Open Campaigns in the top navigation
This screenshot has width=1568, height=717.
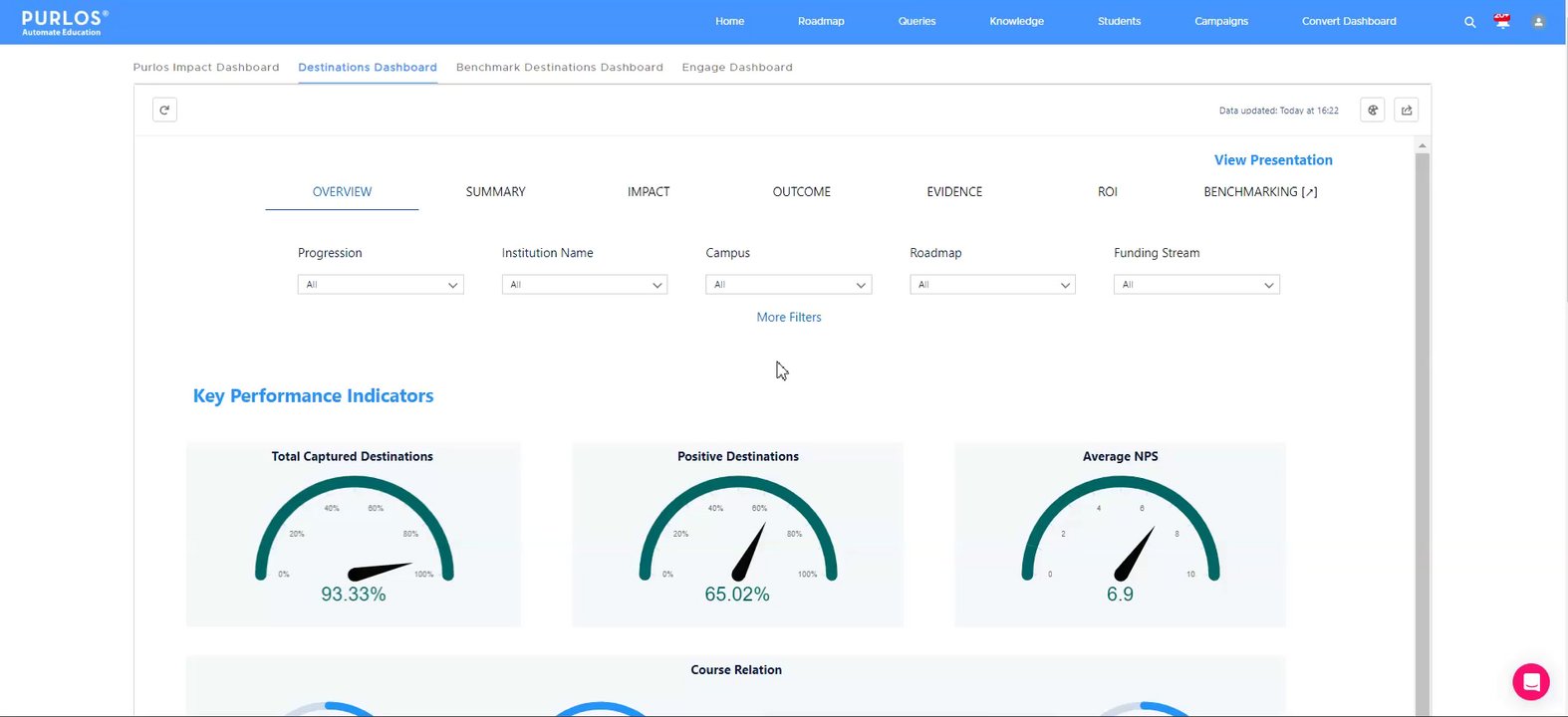coord(1221,21)
